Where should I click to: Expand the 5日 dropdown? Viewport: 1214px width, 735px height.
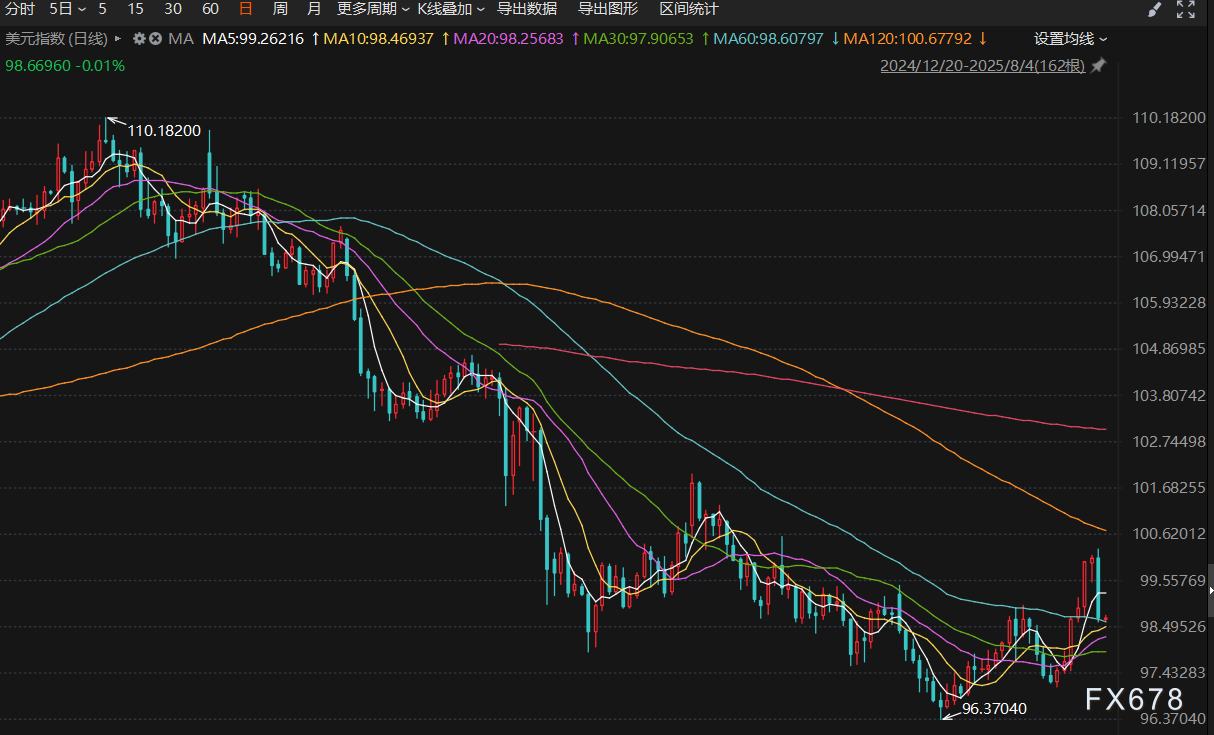click(x=67, y=9)
